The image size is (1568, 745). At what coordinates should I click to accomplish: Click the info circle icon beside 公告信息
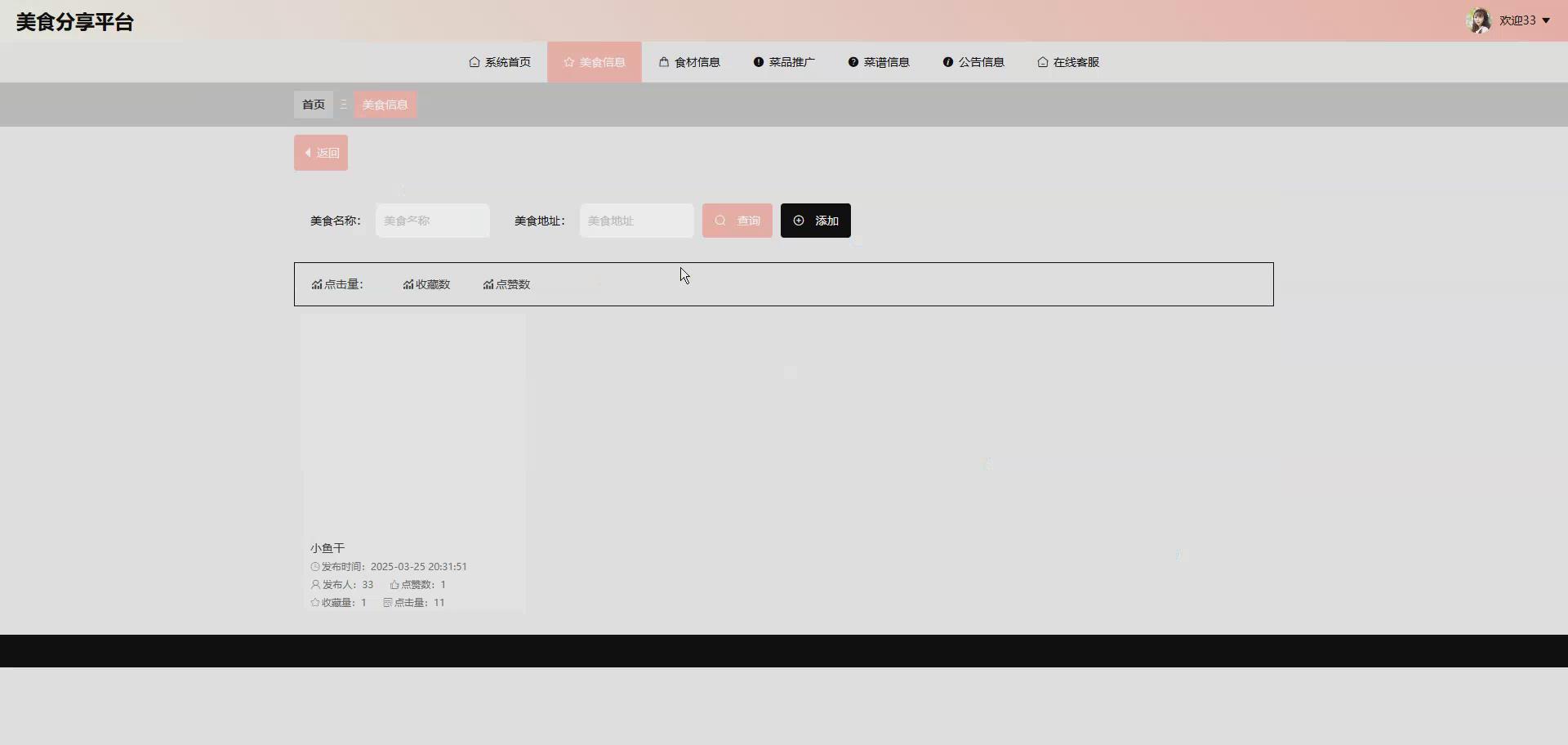tap(947, 61)
